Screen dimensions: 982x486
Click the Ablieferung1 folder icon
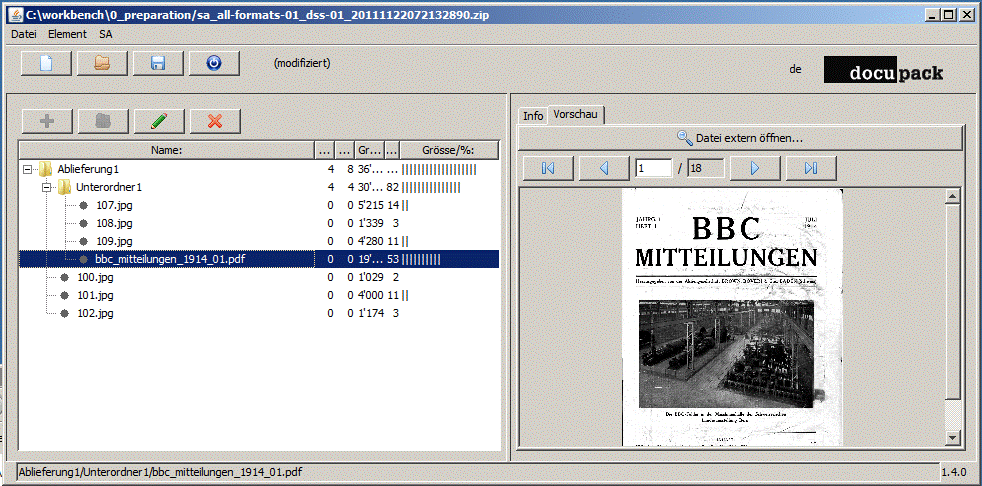[x=45, y=169]
